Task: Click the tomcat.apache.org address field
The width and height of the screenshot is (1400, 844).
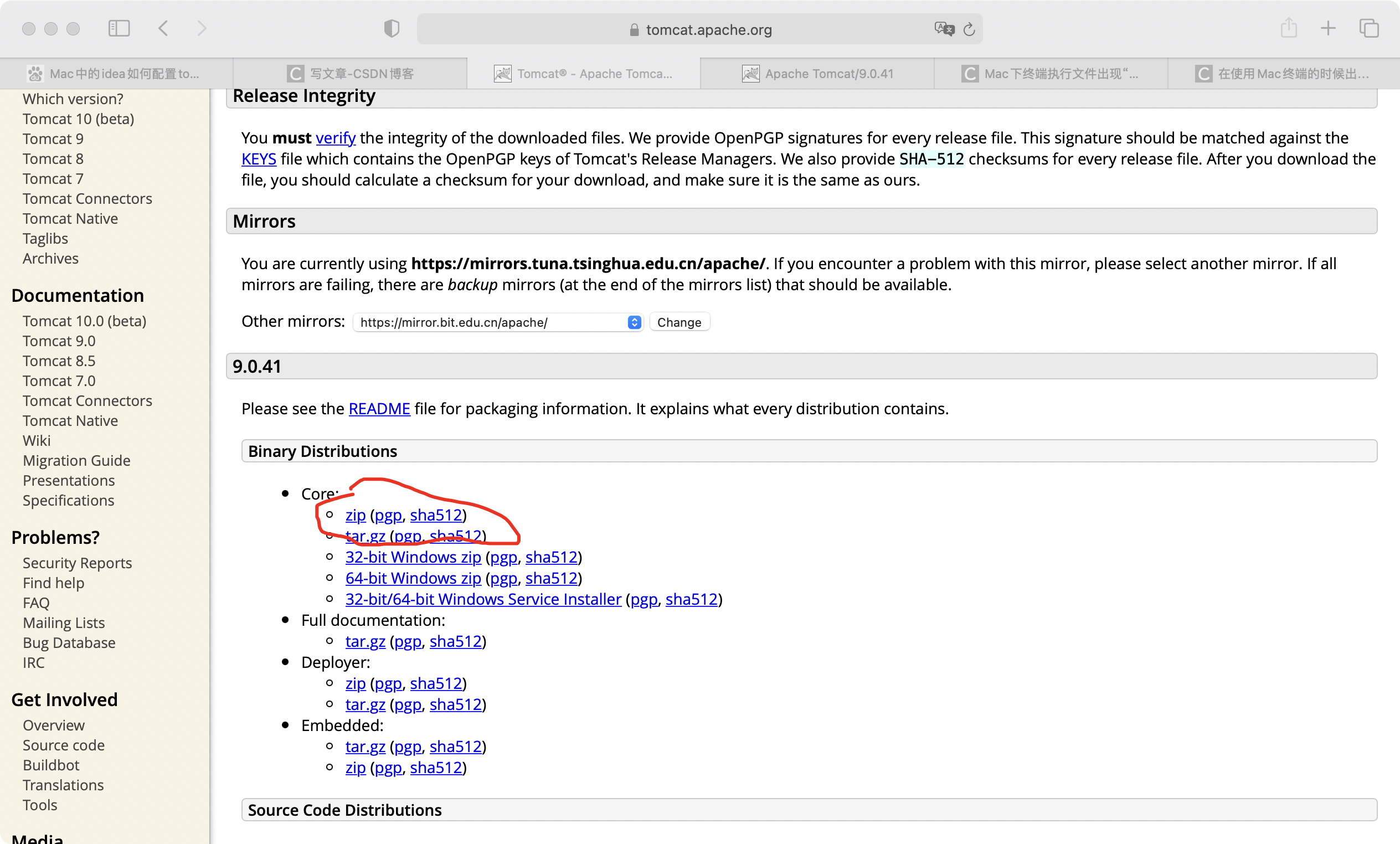Action: 699,29
